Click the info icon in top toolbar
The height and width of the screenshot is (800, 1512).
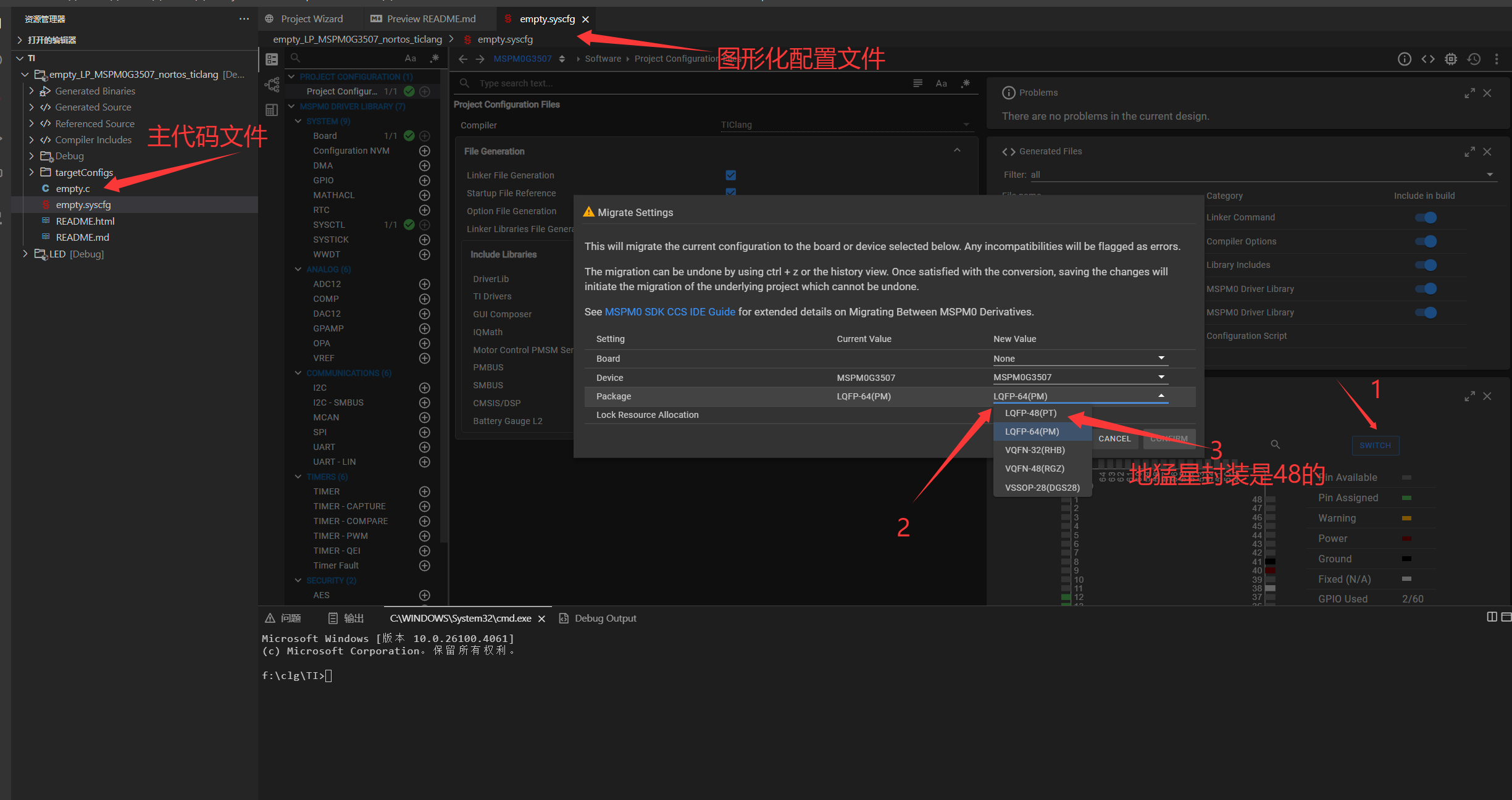tap(1404, 59)
